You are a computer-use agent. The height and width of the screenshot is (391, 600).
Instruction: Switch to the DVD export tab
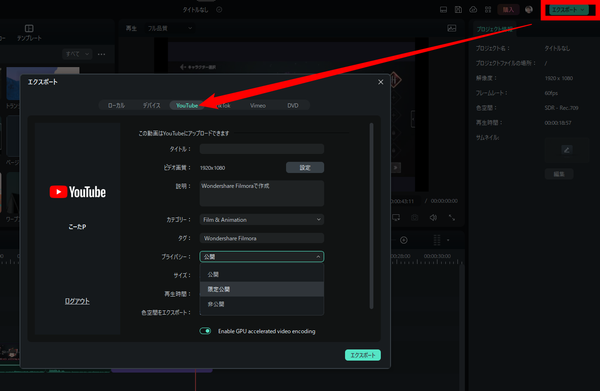[293, 105]
